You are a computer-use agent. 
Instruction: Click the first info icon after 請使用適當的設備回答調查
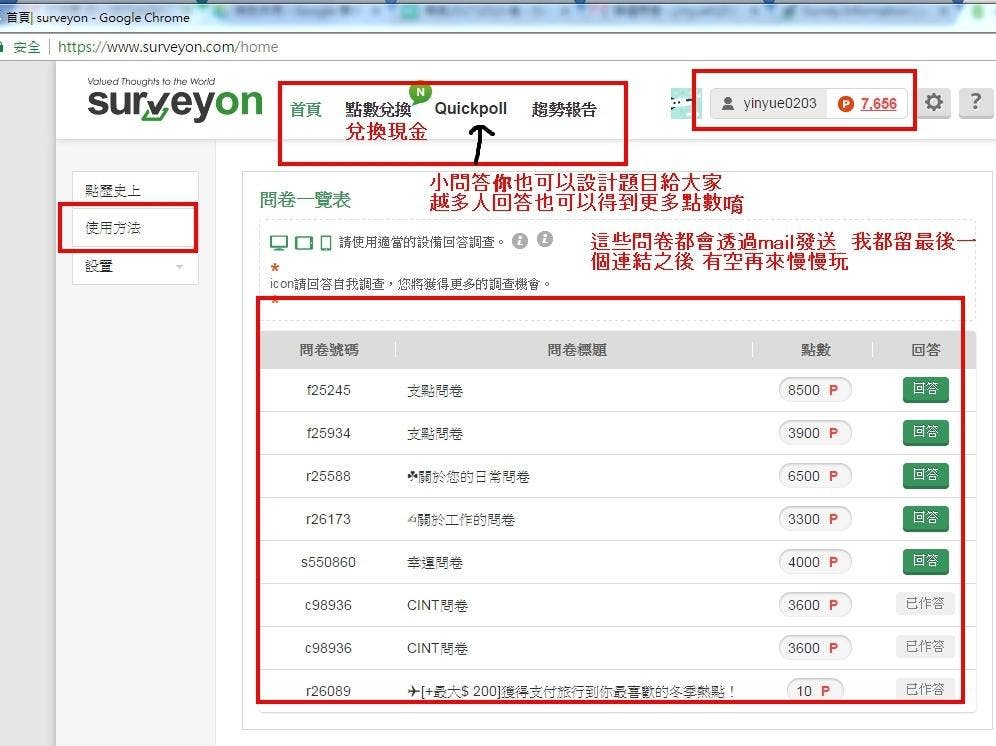520,241
